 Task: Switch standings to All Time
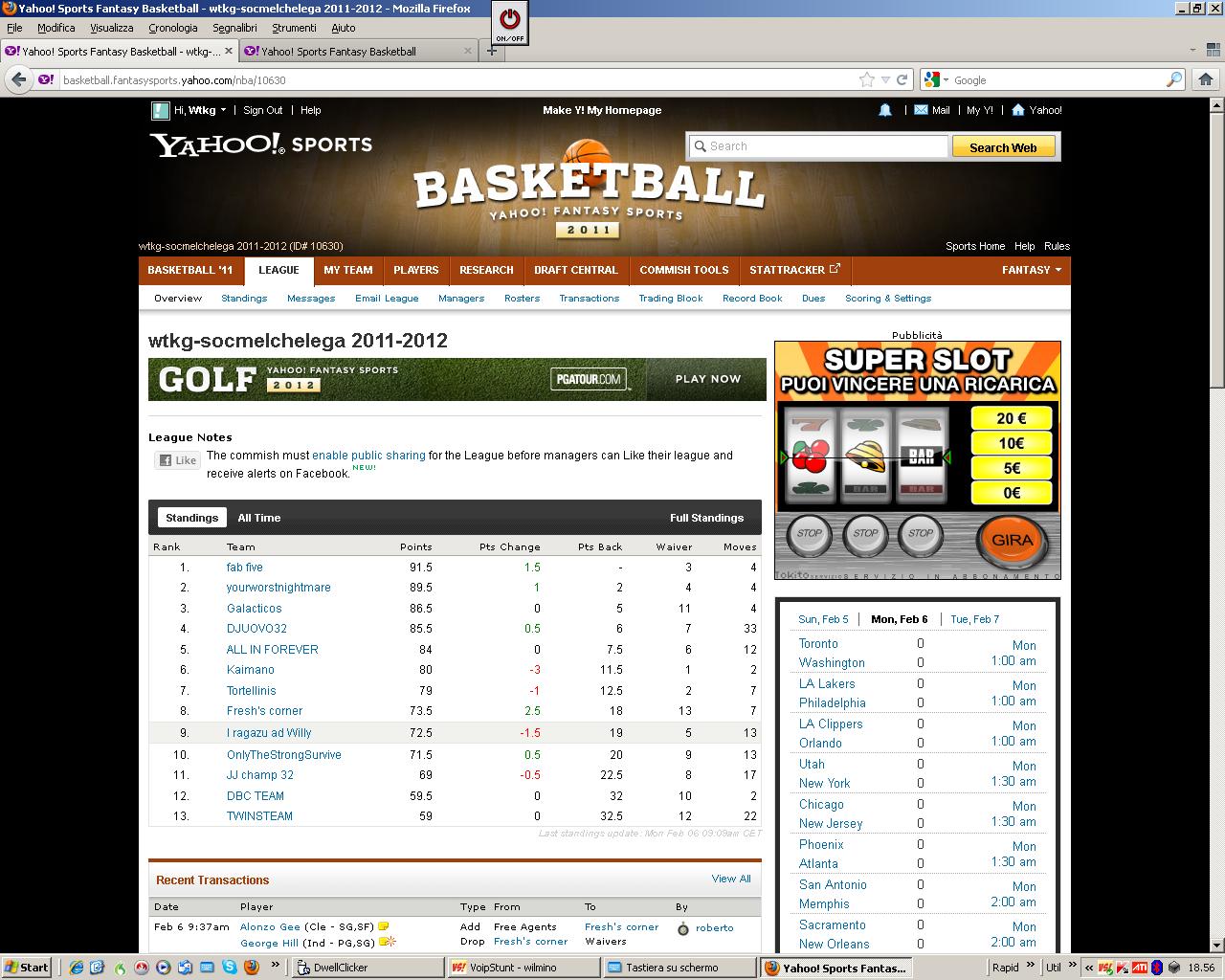(x=259, y=518)
